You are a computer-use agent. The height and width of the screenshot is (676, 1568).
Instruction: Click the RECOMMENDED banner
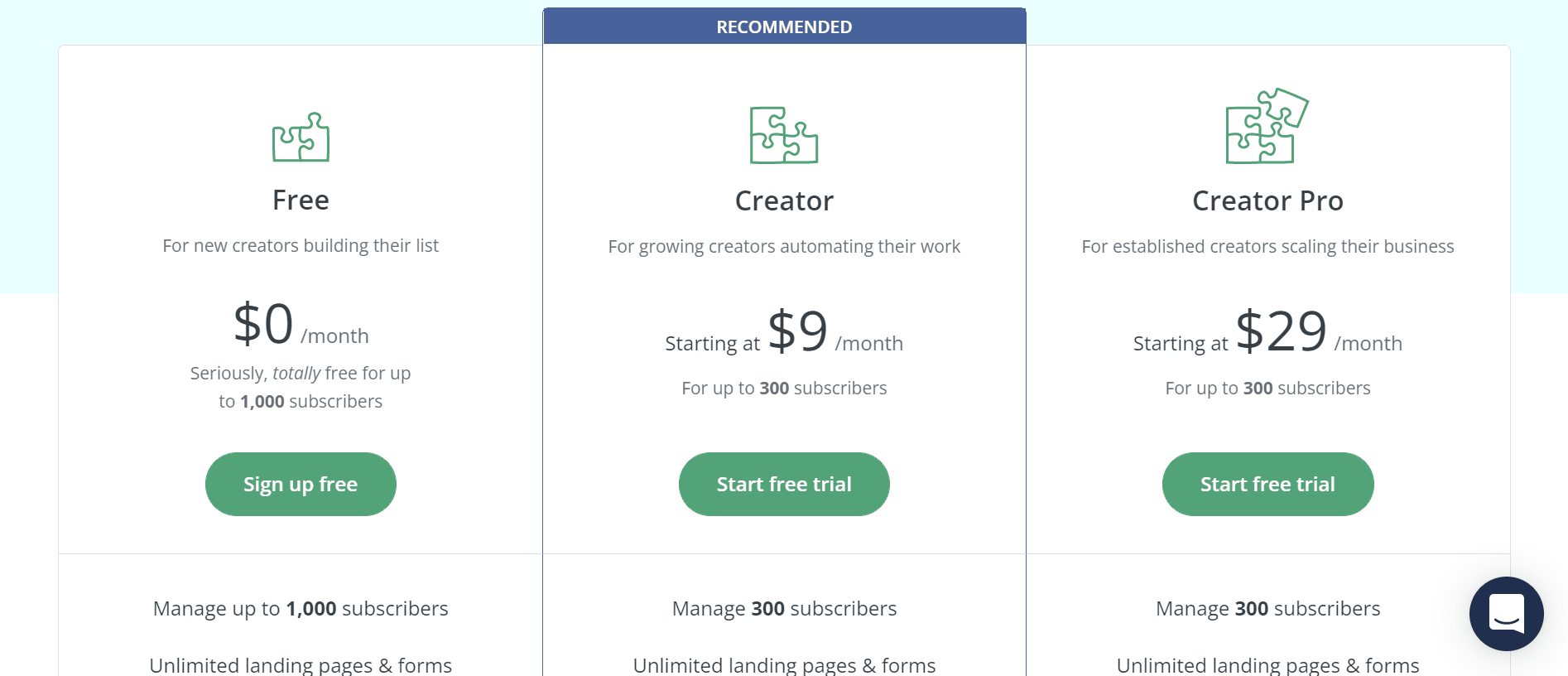(784, 26)
